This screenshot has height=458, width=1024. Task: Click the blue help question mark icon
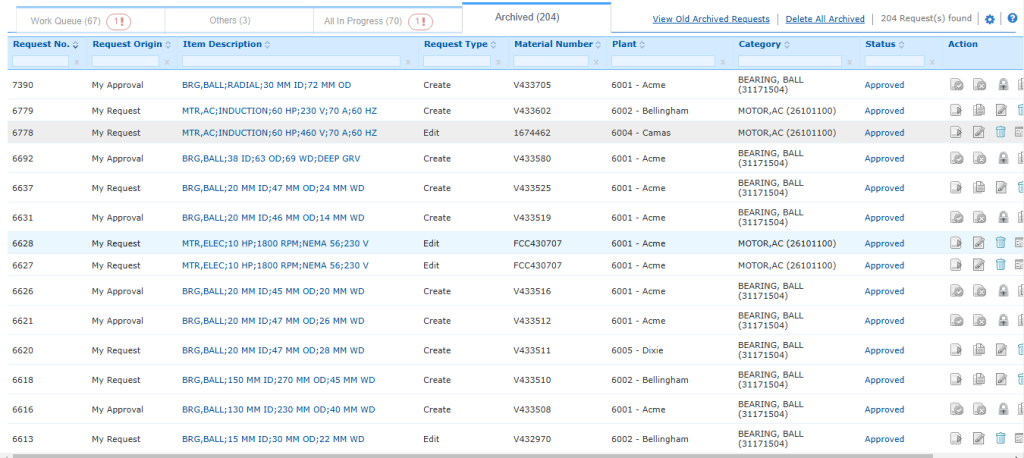pyautogui.click(x=1011, y=19)
